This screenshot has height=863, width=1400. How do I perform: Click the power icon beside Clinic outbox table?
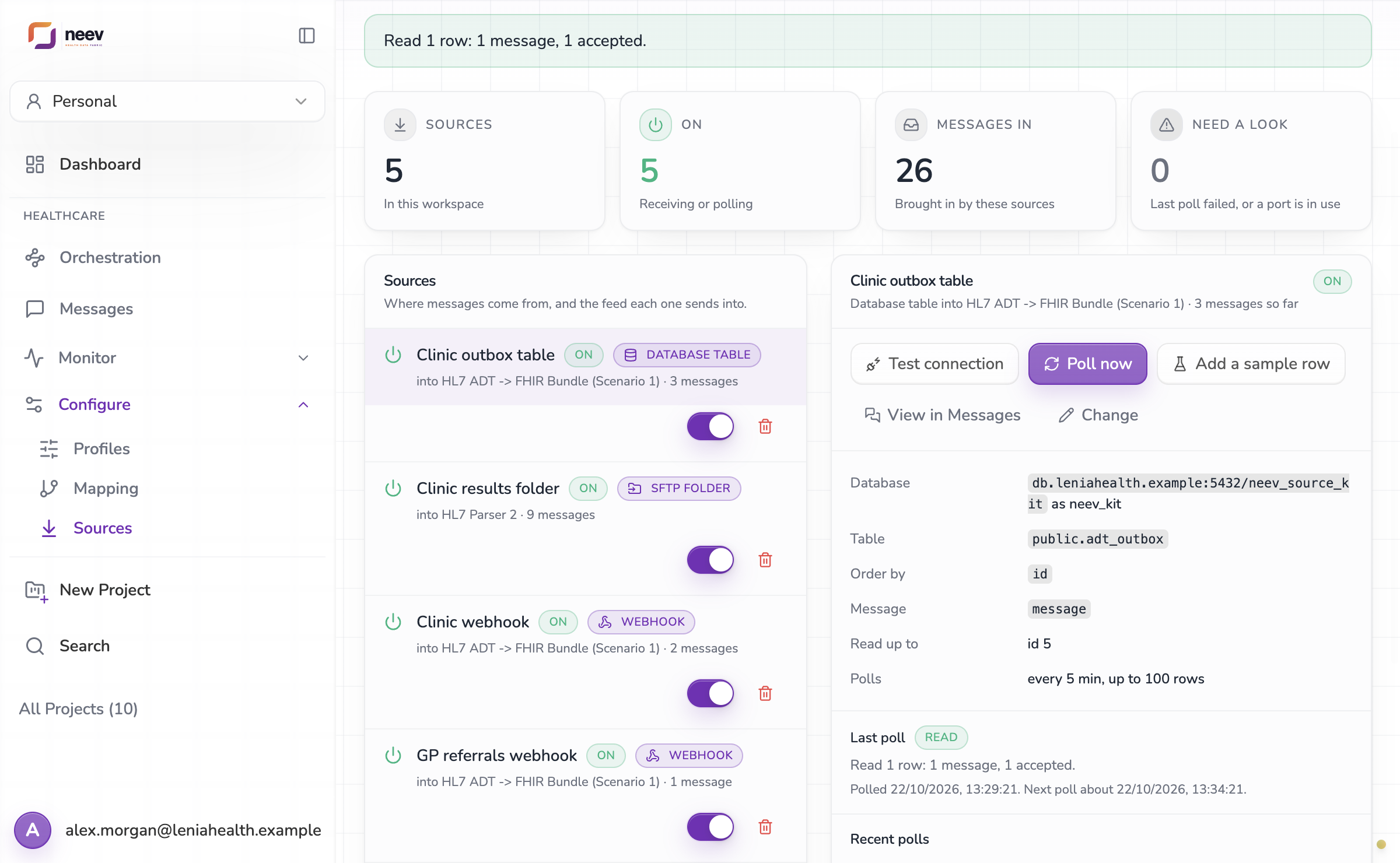coord(393,355)
